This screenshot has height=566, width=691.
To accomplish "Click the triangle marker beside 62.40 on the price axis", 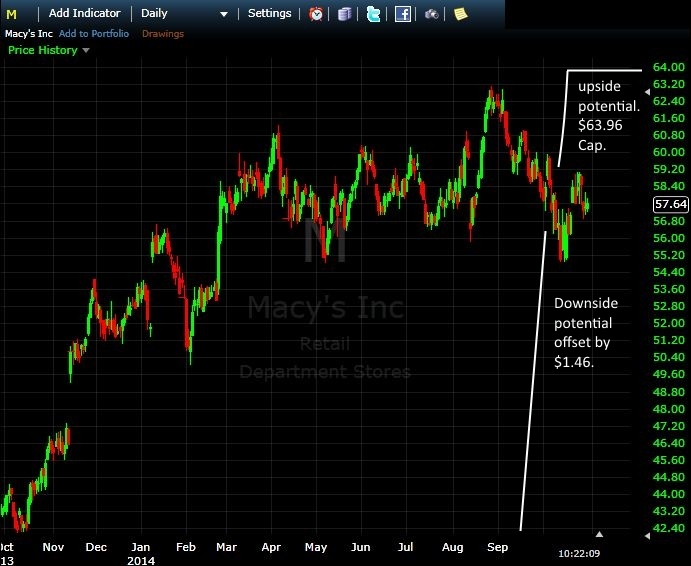I will (647, 92).
